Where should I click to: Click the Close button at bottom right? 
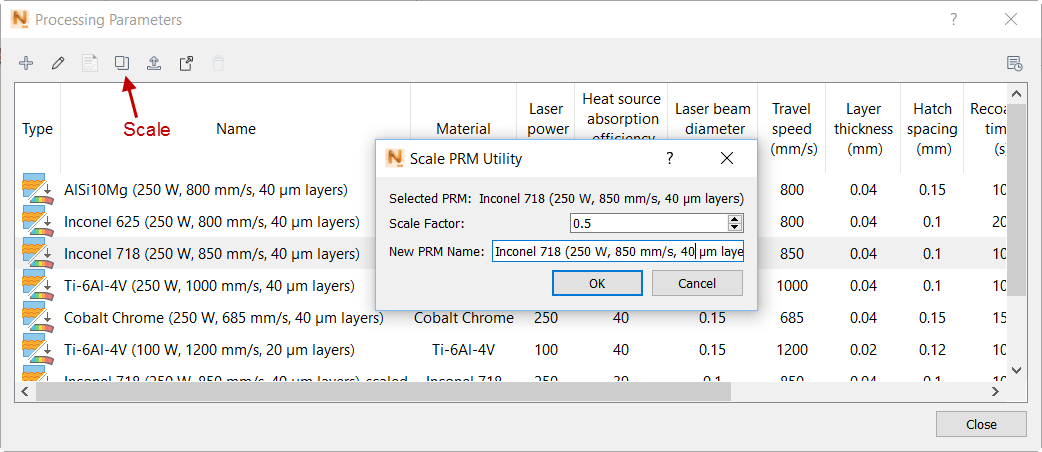[x=981, y=424]
